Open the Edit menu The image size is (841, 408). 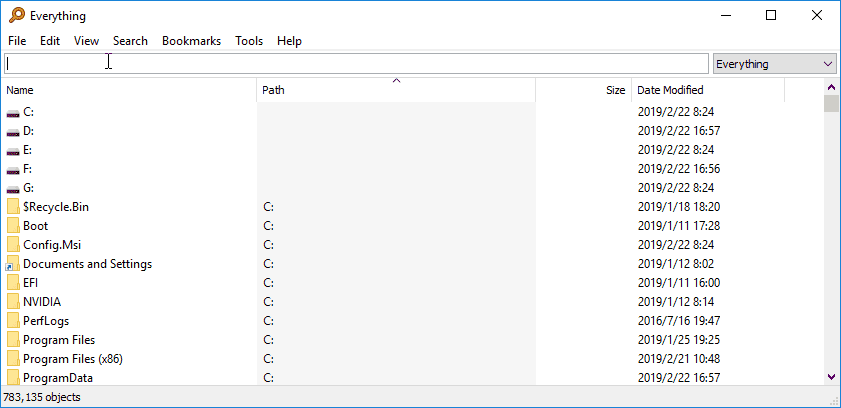click(50, 41)
